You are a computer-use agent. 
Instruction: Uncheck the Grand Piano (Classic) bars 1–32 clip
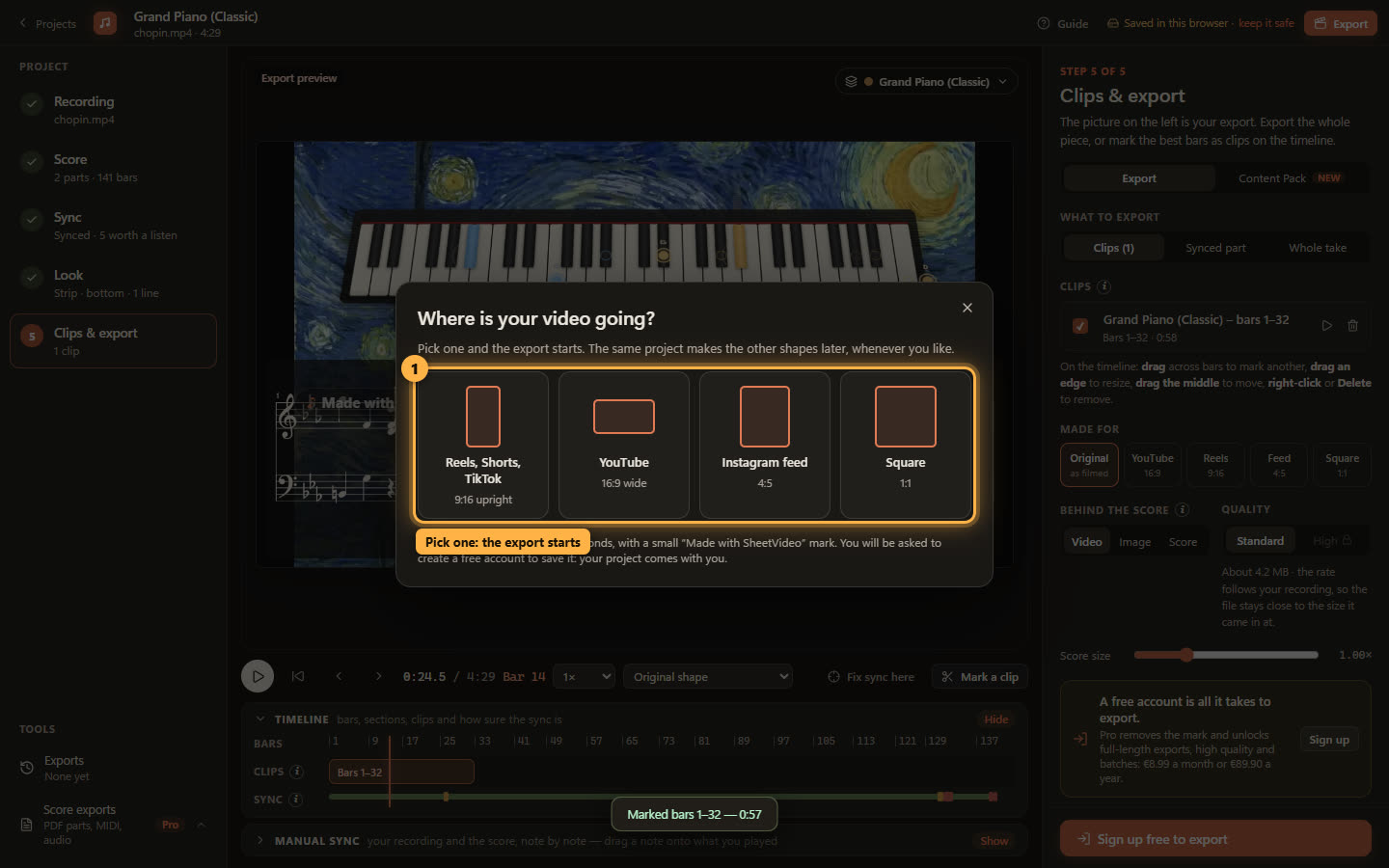(1080, 326)
